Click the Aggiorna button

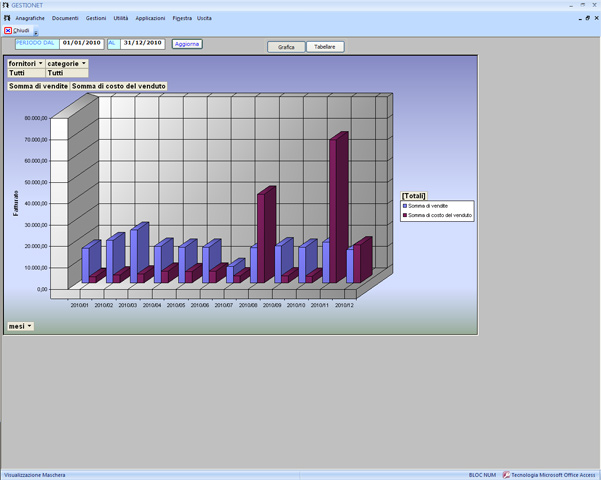(187, 44)
